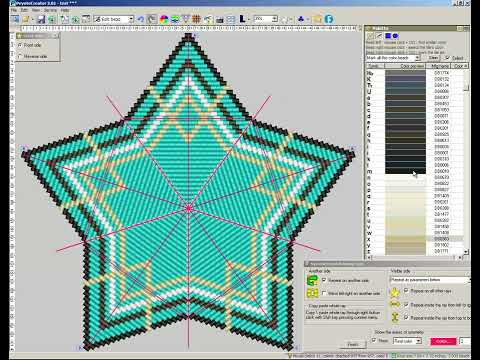Click the brown grid hash toolbar icon

196,20
